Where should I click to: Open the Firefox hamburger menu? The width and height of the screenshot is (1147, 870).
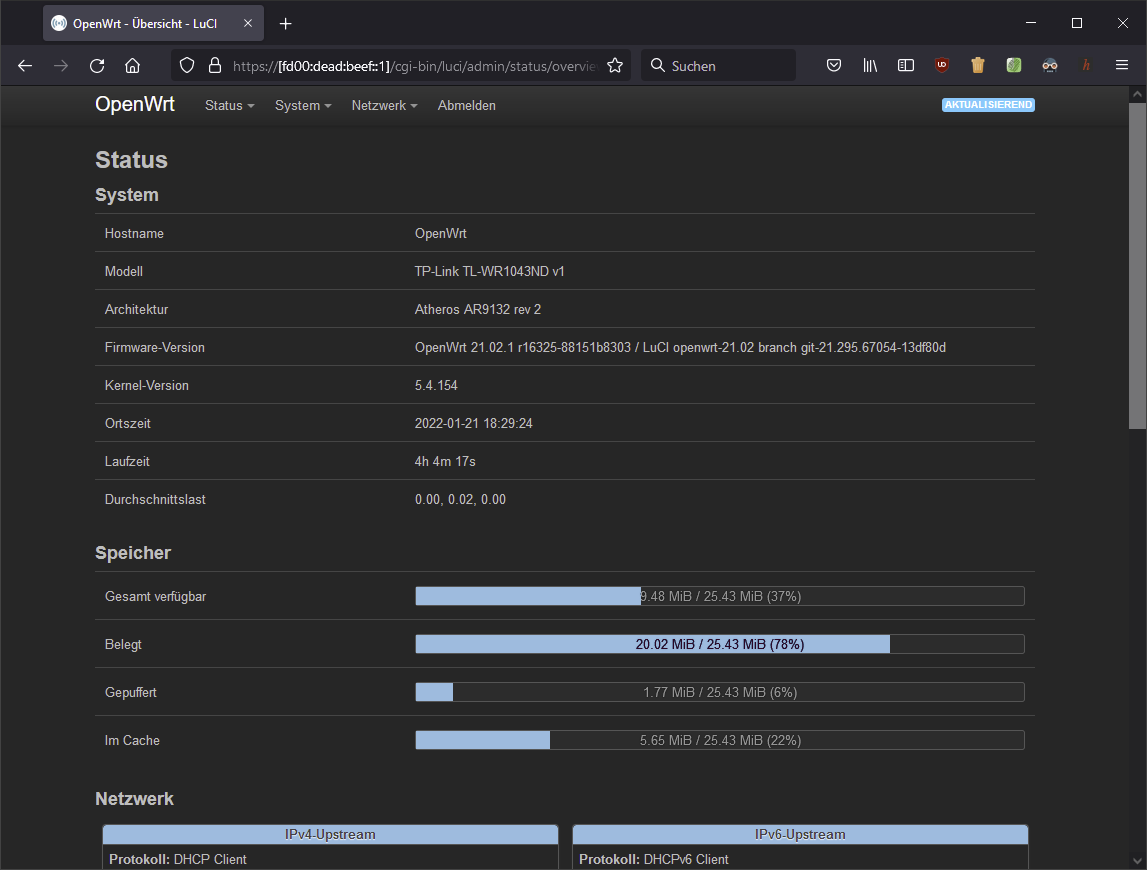1121,66
